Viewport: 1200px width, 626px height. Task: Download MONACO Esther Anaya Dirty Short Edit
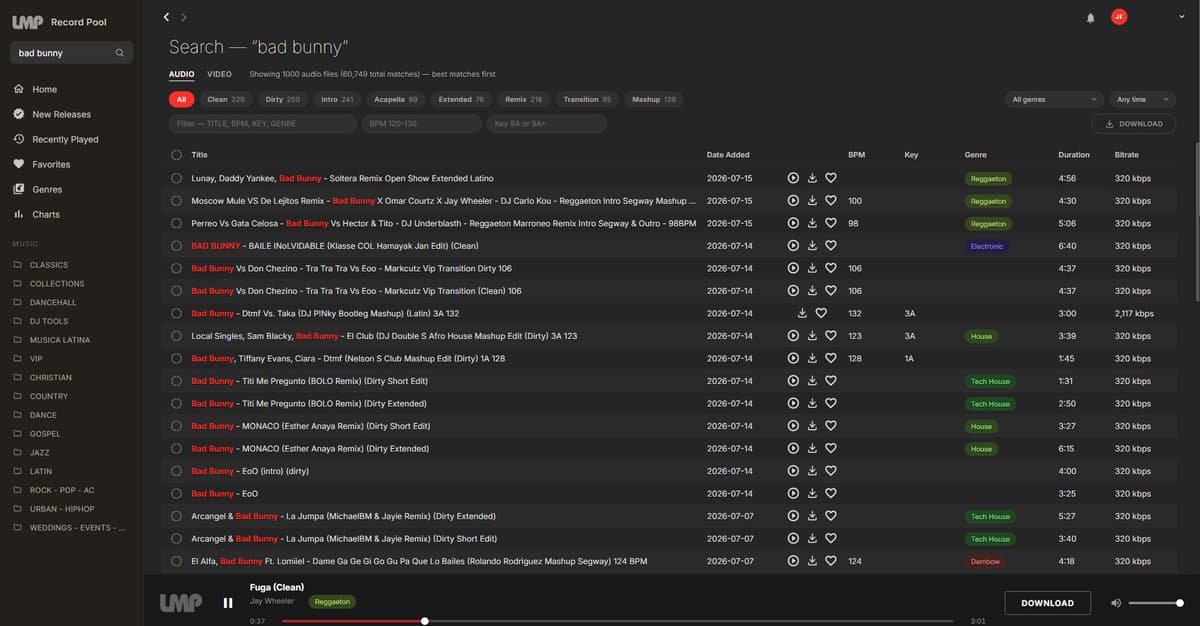point(812,426)
